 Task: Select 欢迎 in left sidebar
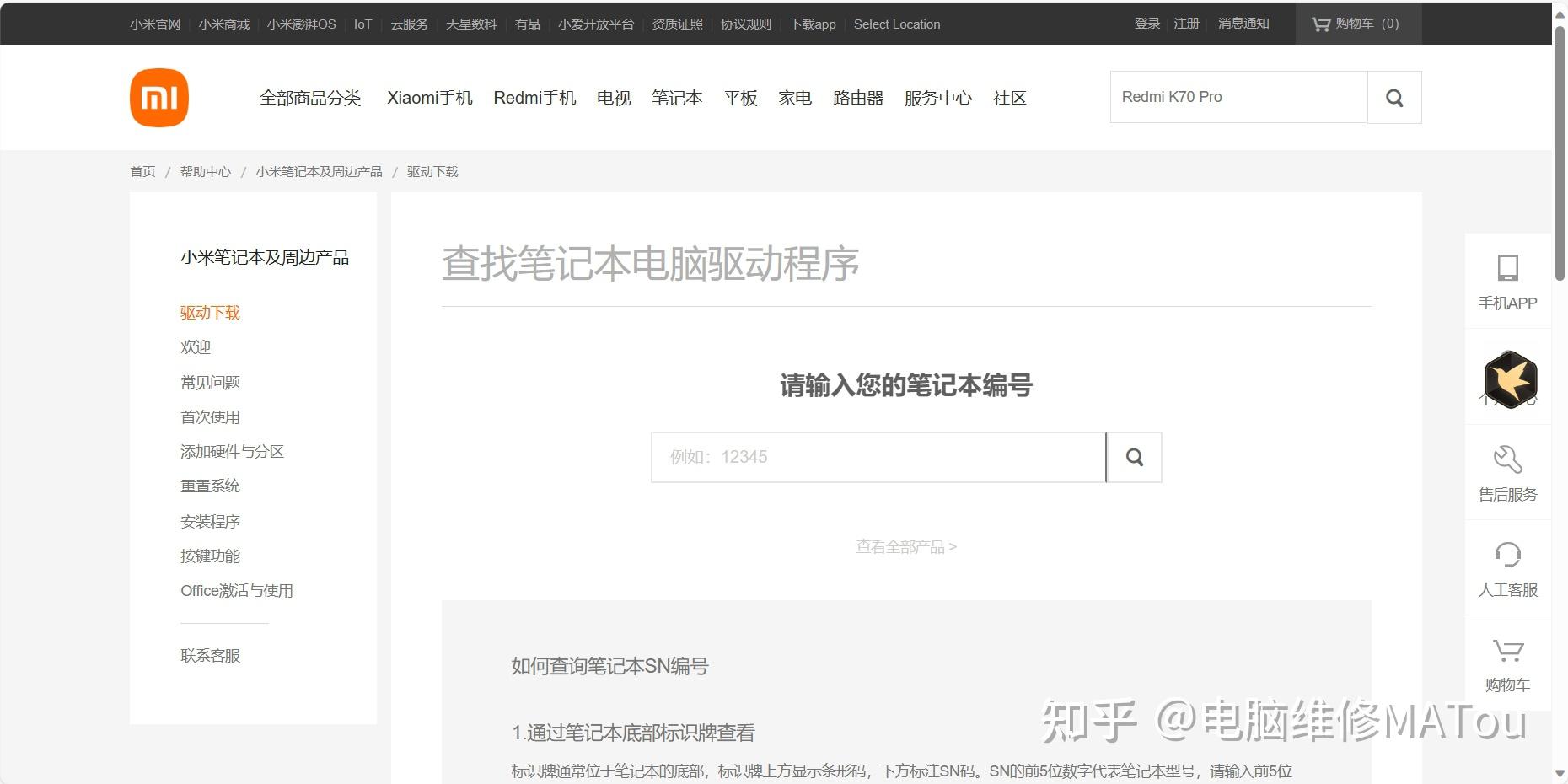click(x=196, y=347)
